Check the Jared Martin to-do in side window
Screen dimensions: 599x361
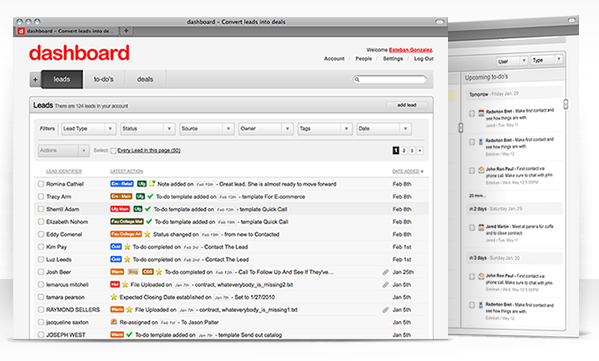pyautogui.click(x=472, y=228)
